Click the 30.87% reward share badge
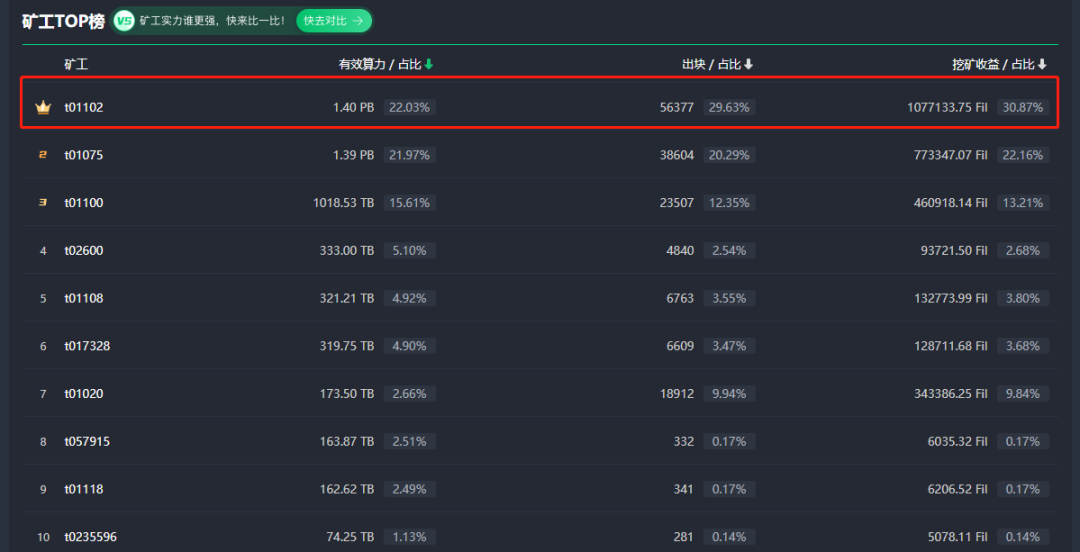 [x=1023, y=108]
